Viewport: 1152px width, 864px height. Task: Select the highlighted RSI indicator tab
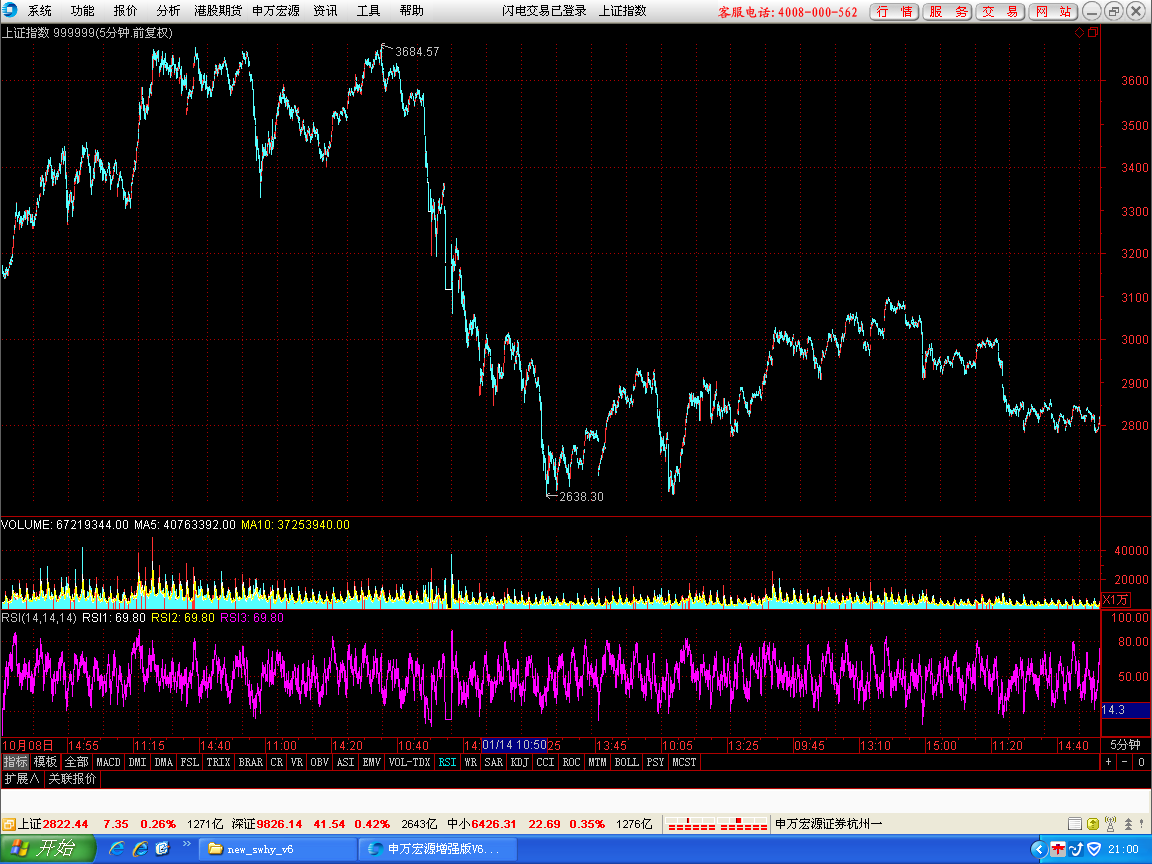[x=447, y=762]
